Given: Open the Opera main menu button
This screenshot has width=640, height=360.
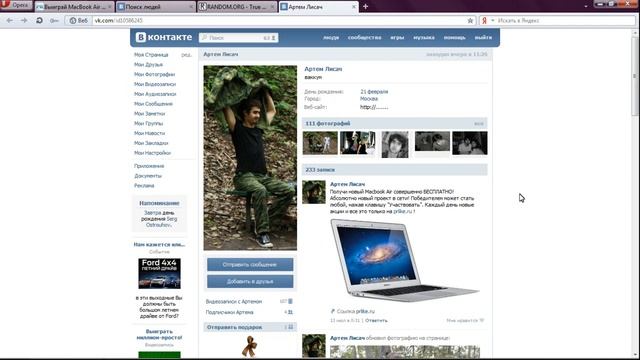Looking at the screenshot, I should click(16, 6).
